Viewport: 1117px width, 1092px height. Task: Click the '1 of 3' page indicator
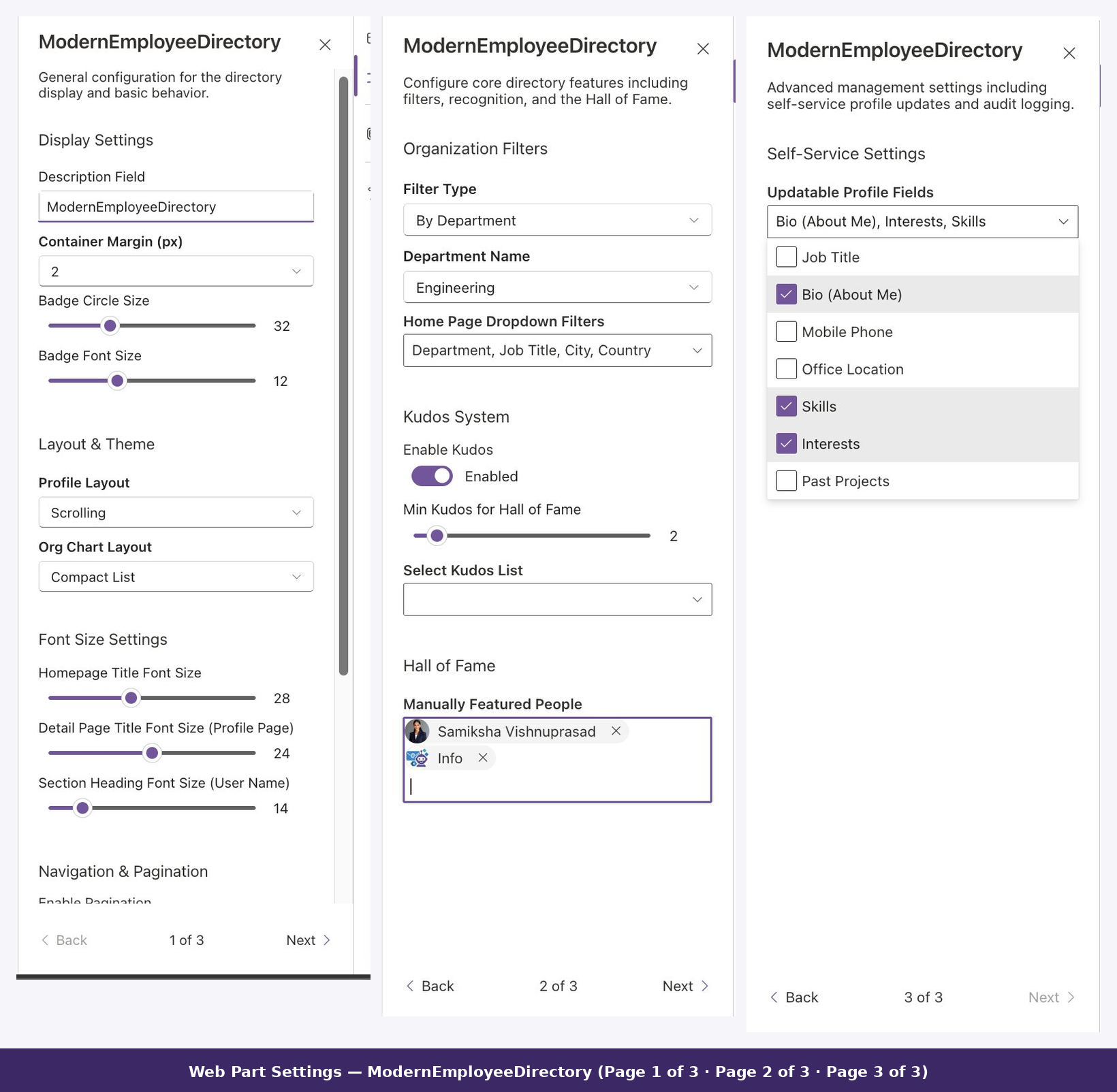[x=187, y=940]
